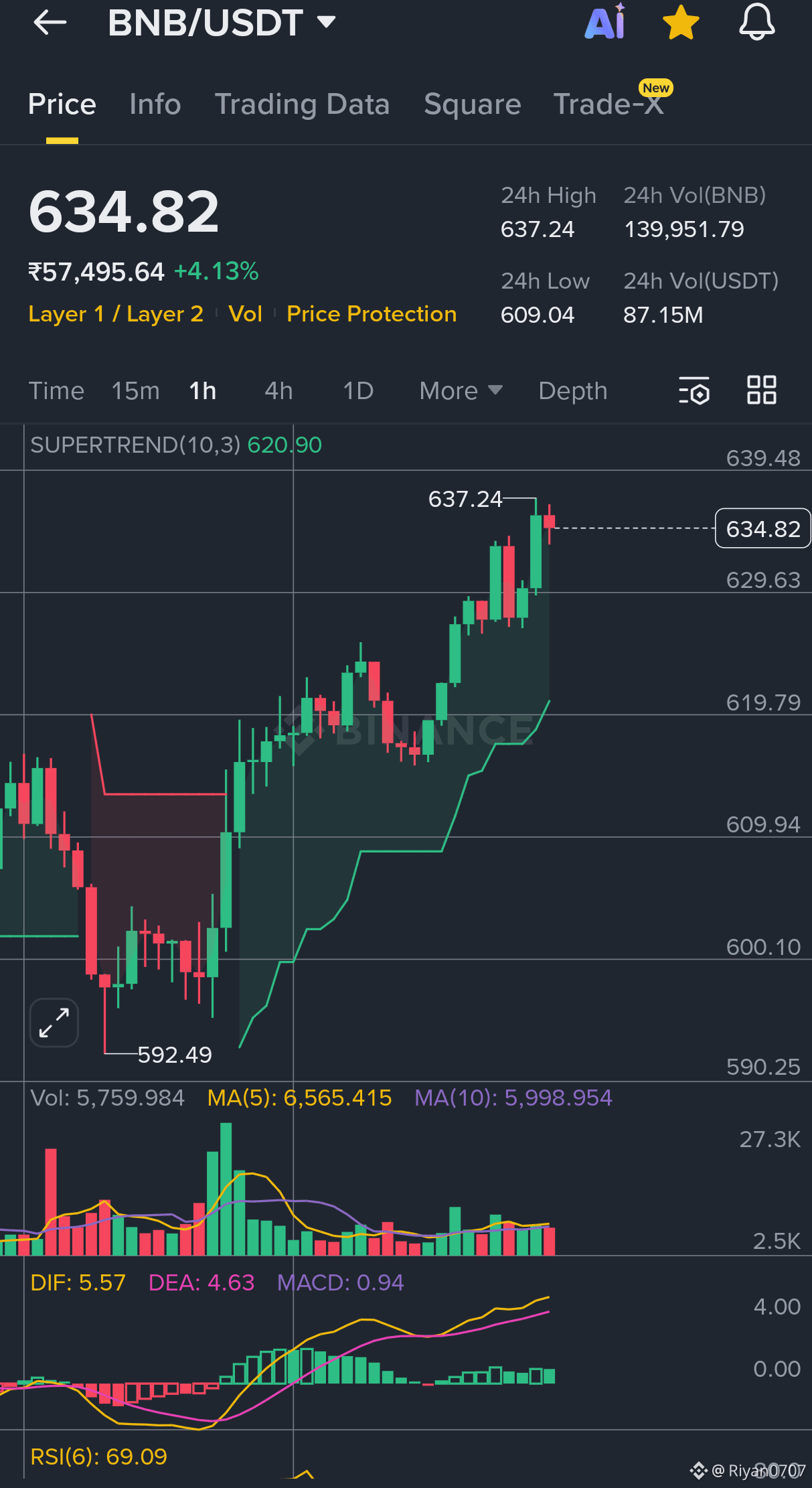
Task: Tap the RSI(6): 69.09 label
Action: coord(99,1457)
